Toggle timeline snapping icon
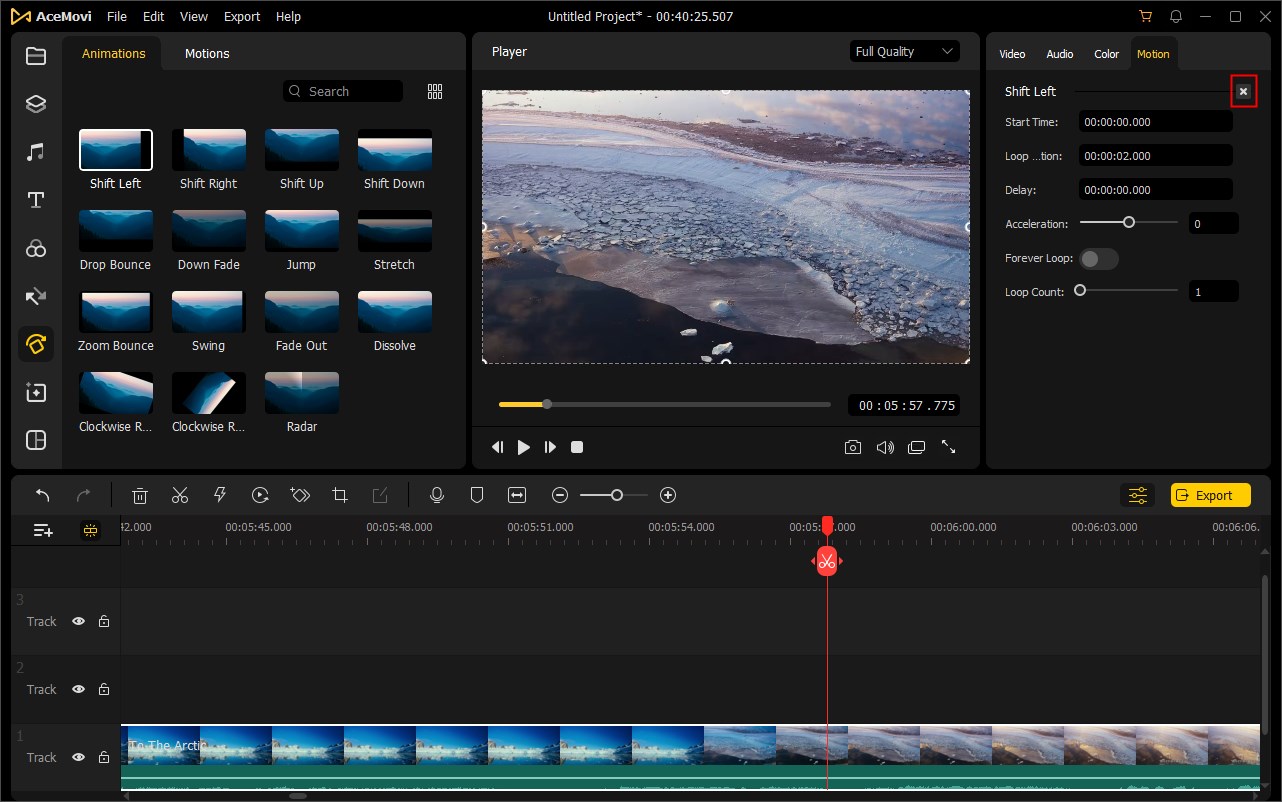Image resolution: width=1282 pixels, height=802 pixels. click(91, 531)
